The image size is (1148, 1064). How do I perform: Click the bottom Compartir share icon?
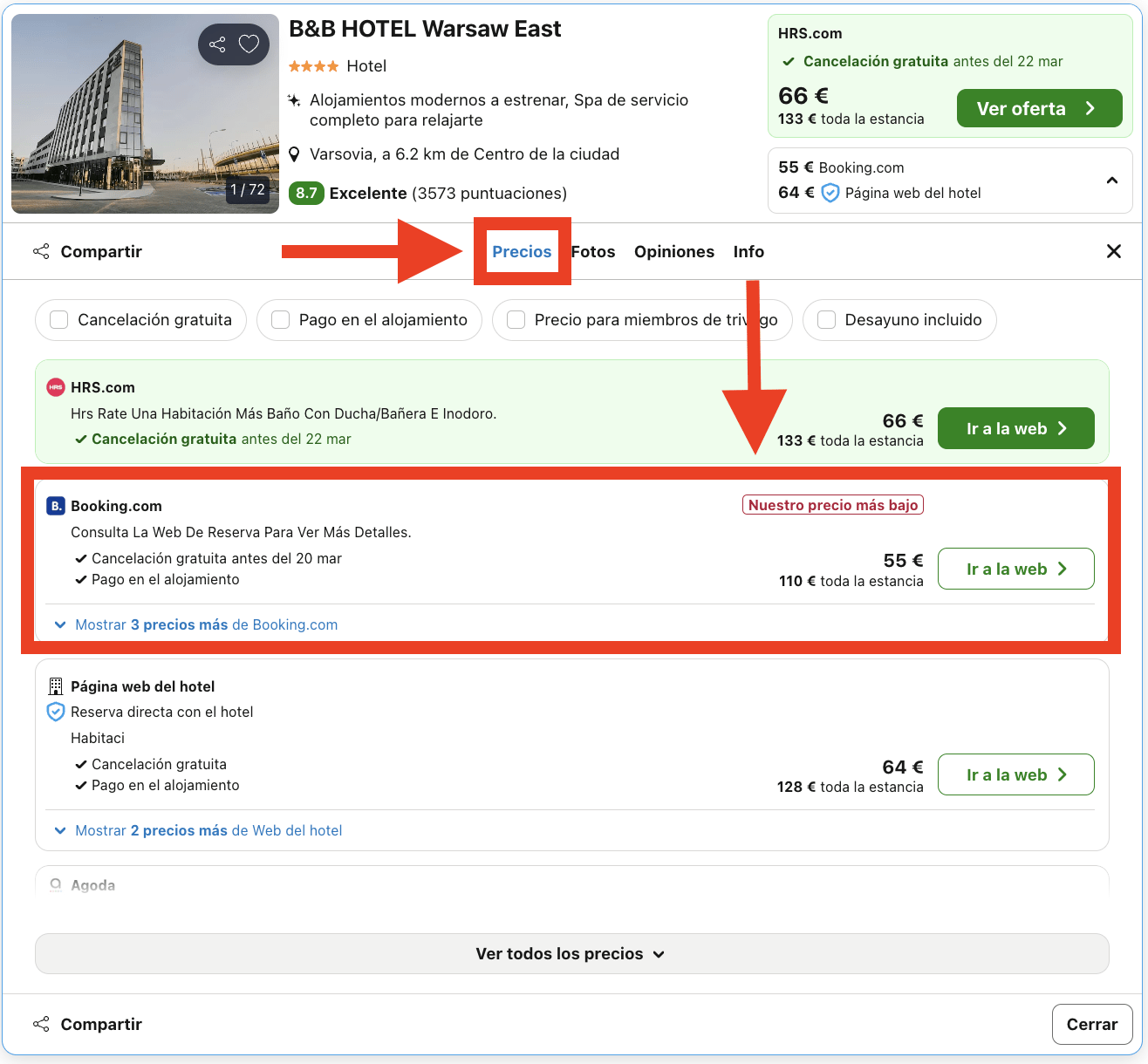41,1024
